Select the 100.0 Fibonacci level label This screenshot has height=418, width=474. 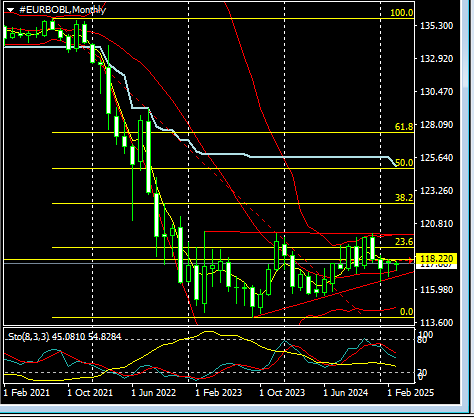(x=402, y=13)
